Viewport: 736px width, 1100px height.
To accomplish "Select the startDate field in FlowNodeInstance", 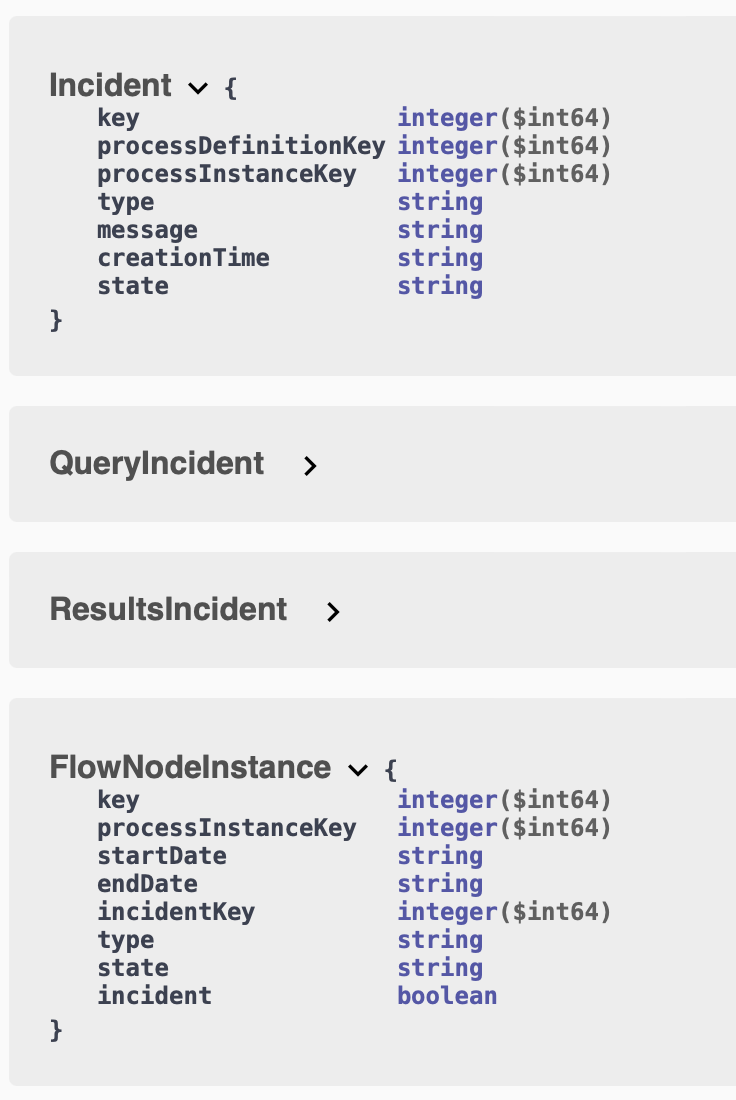I will click(x=161, y=855).
